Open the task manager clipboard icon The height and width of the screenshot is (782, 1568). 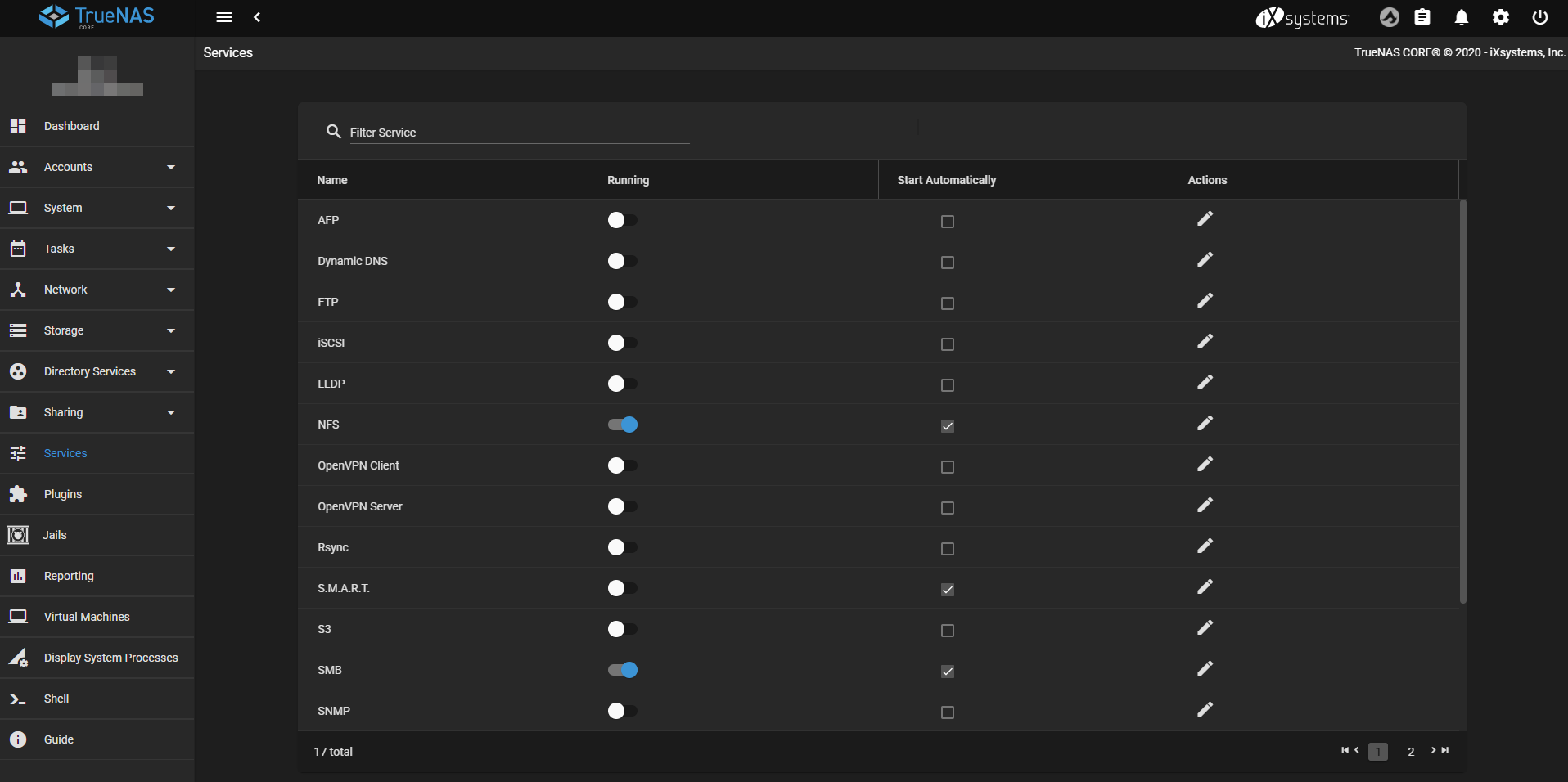pyautogui.click(x=1422, y=17)
